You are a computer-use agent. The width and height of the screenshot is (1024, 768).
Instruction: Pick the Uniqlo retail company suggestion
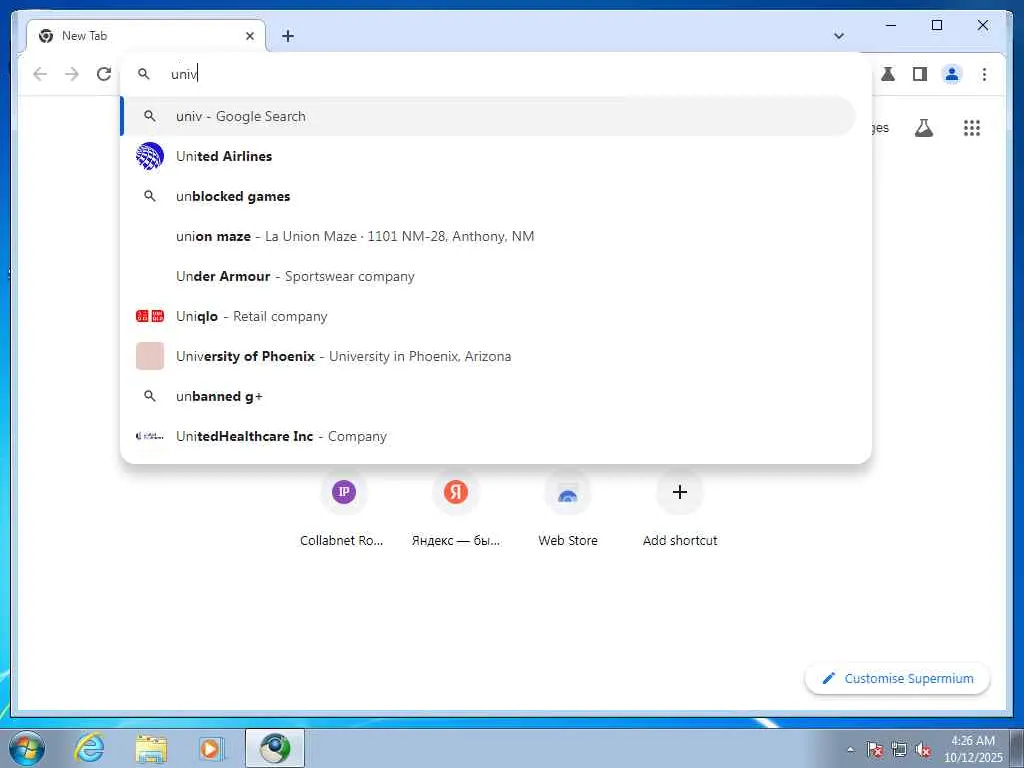(488, 316)
